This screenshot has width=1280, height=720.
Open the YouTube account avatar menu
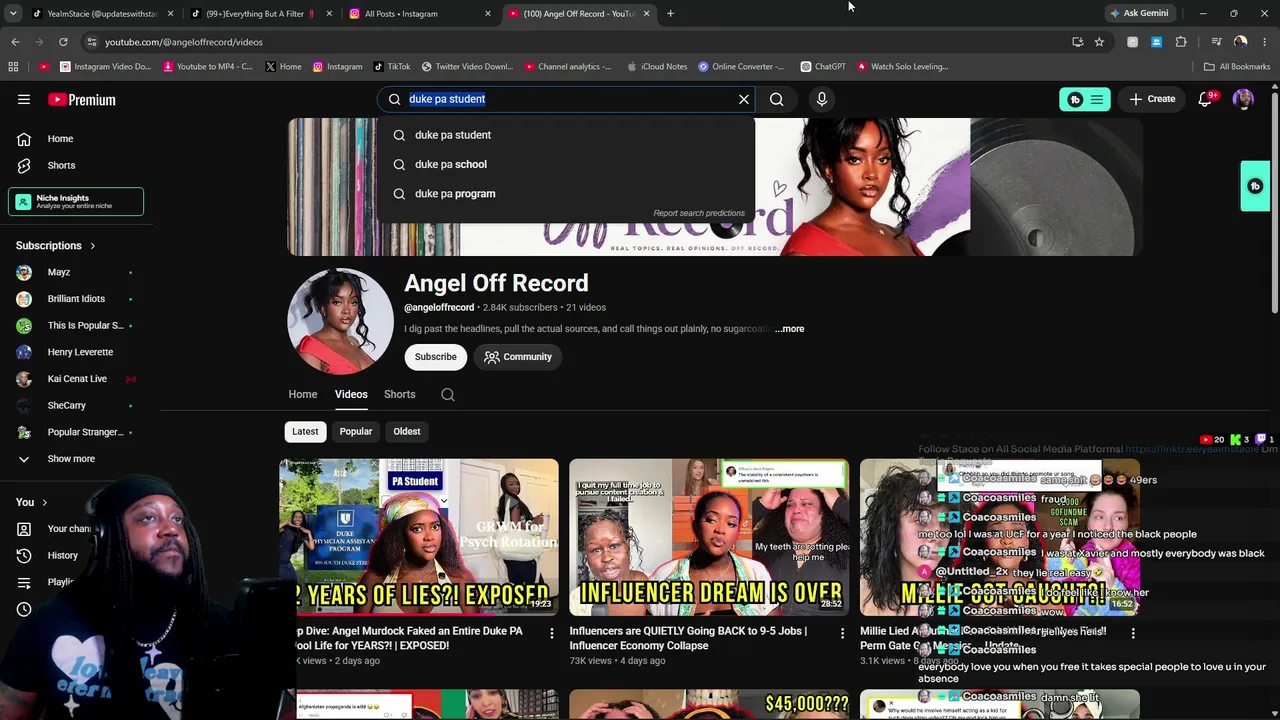[x=1243, y=99]
